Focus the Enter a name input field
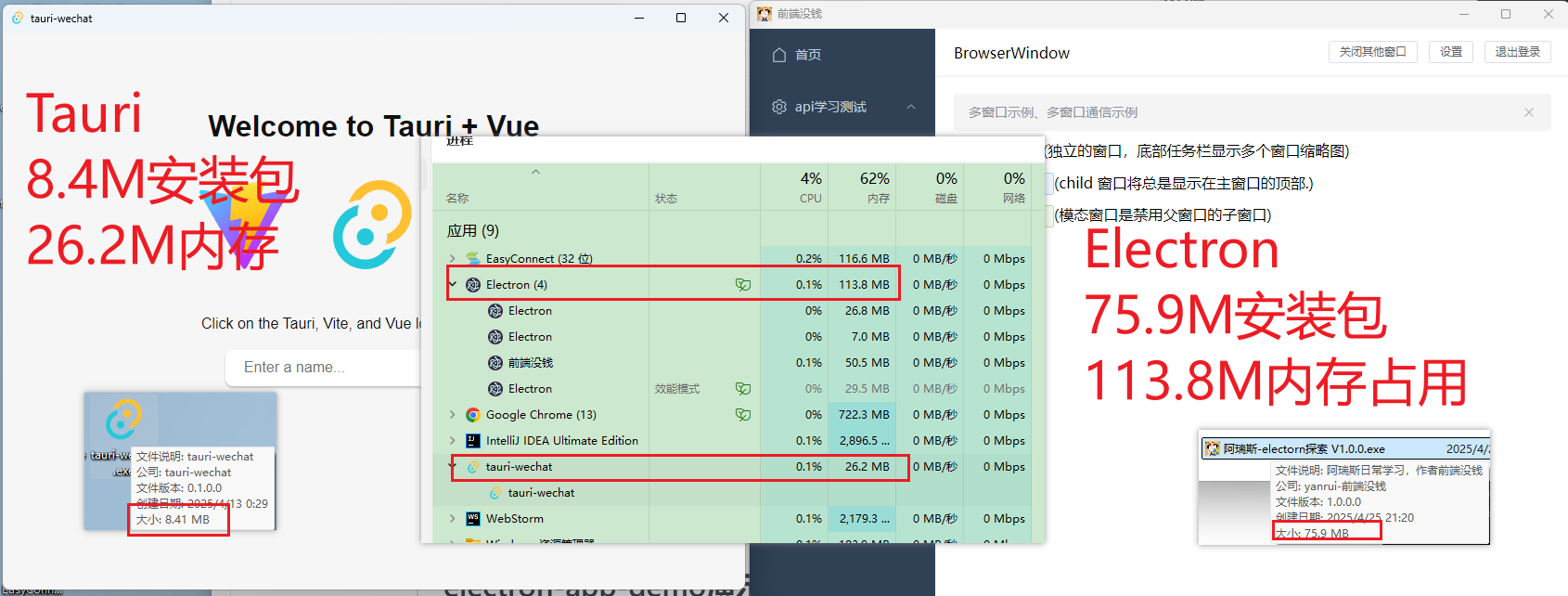The width and height of the screenshot is (1568, 596). click(325, 368)
